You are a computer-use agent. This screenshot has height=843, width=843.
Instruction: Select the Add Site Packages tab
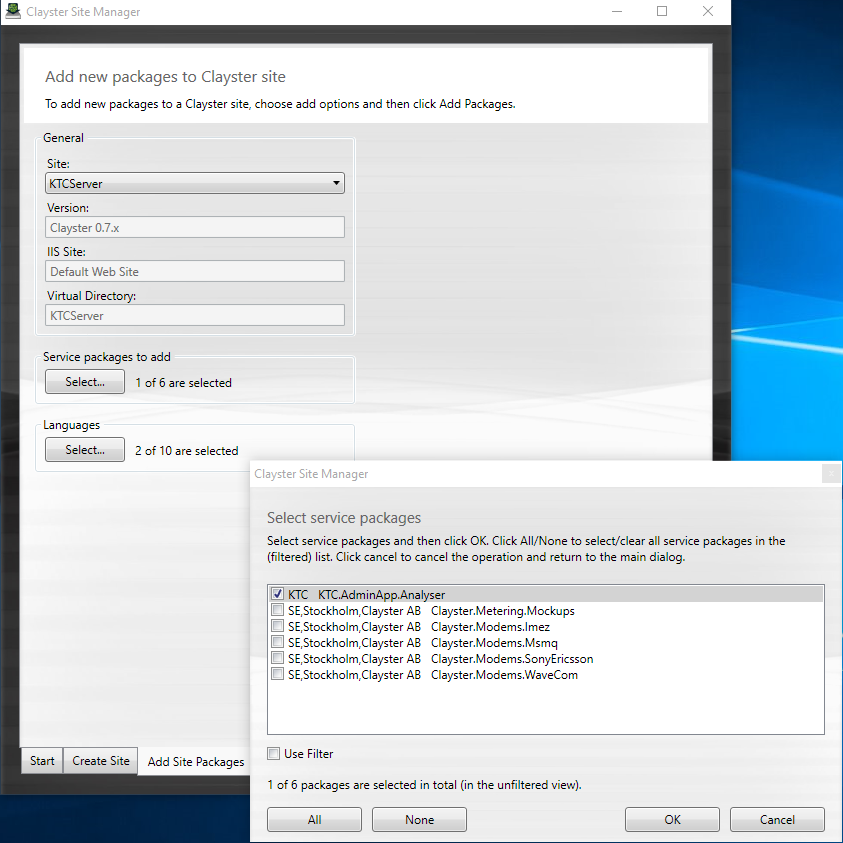[x=196, y=762]
